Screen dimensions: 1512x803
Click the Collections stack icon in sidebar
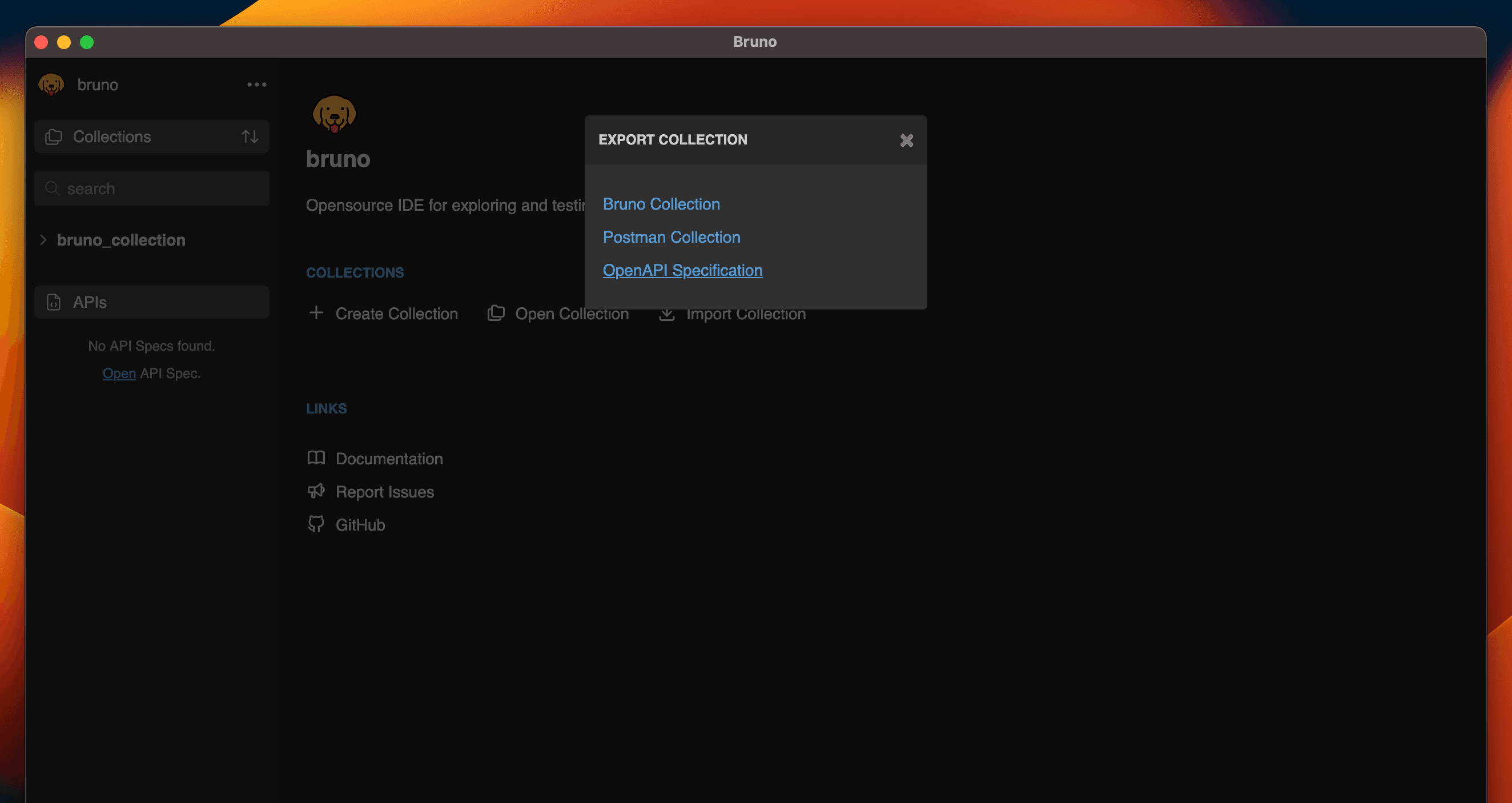pos(54,136)
